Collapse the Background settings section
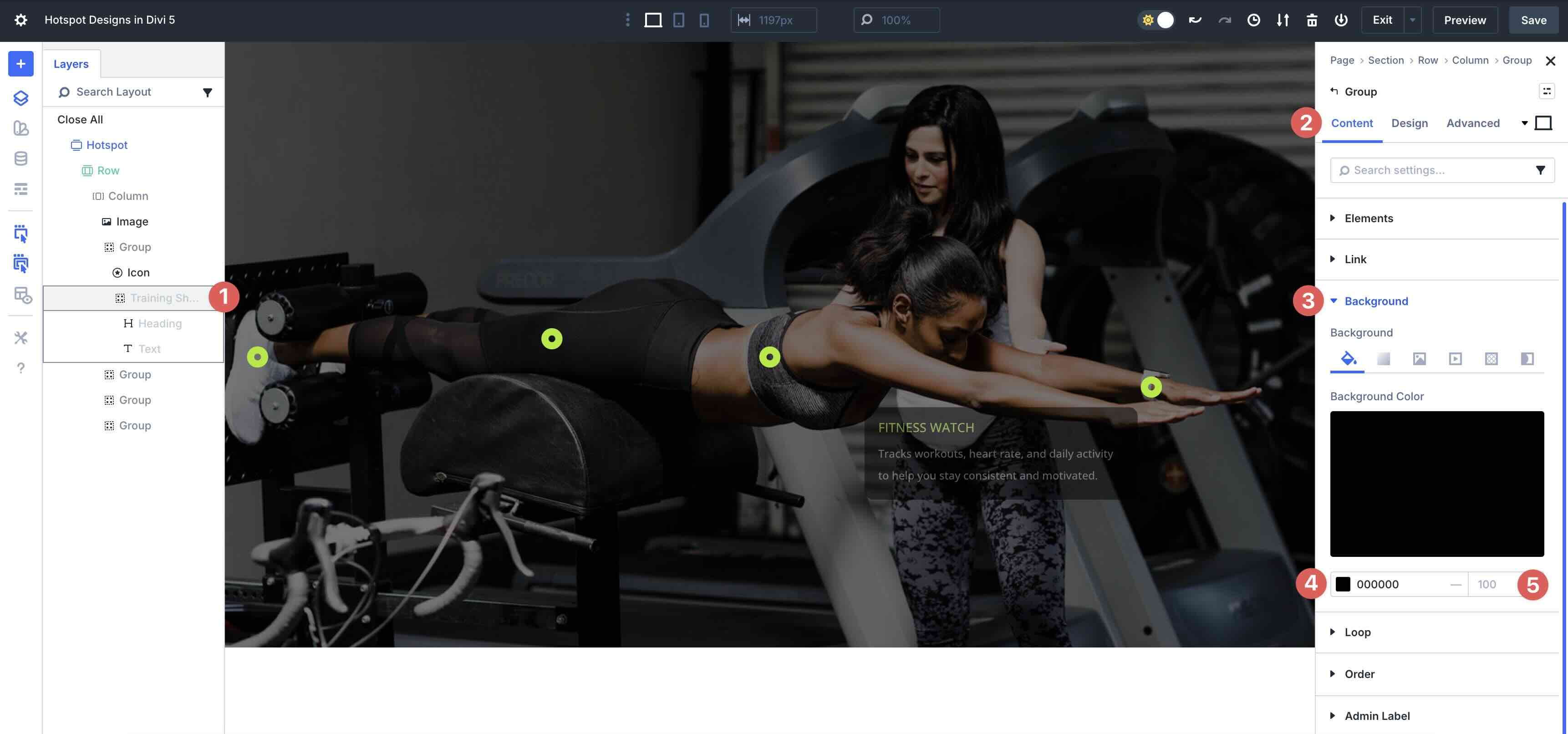The width and height of the screenshot is (1568, 734). (1376, 301)
